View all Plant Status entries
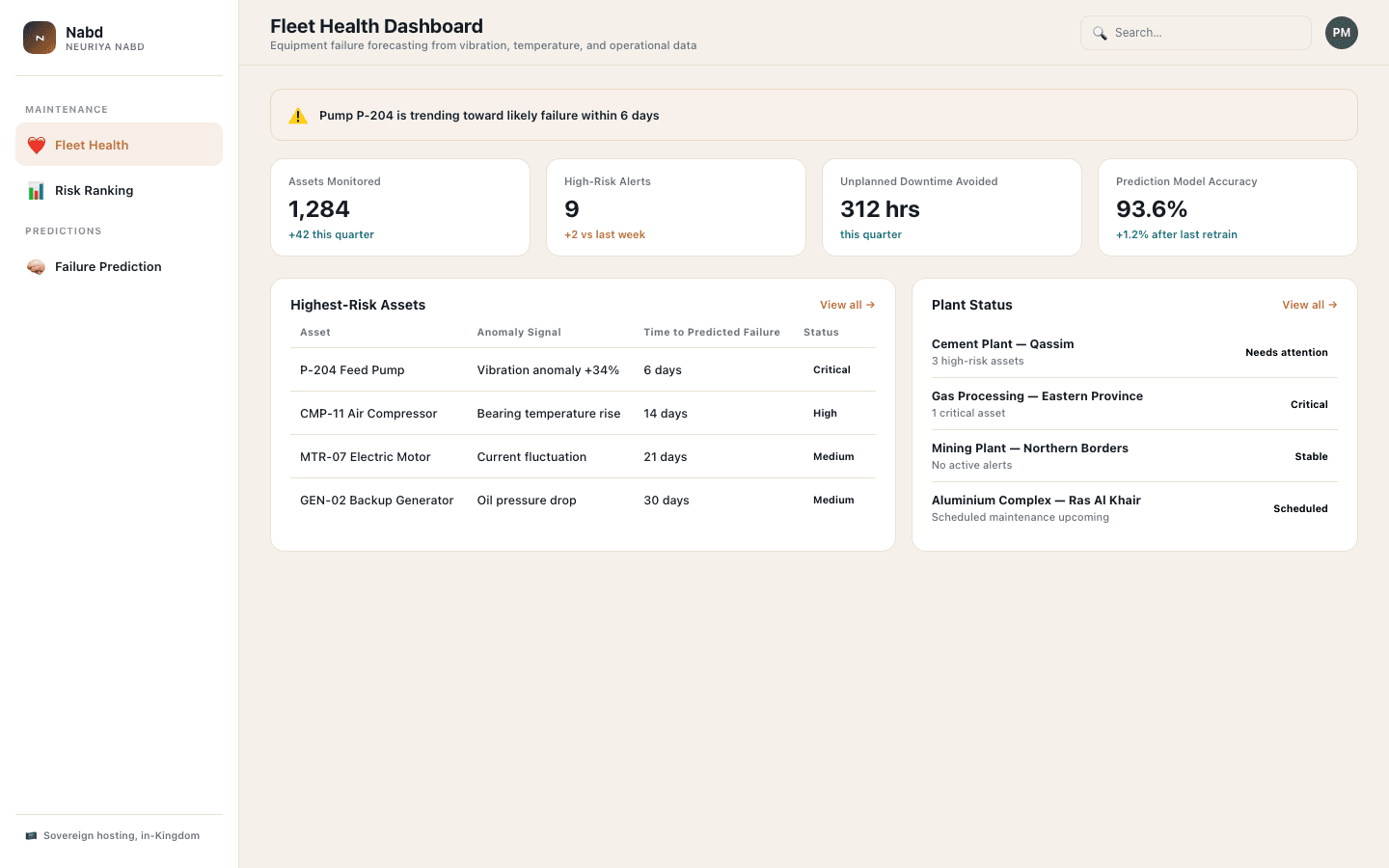The width and height of the screenshot is (1389, 868). (1309, 305)
